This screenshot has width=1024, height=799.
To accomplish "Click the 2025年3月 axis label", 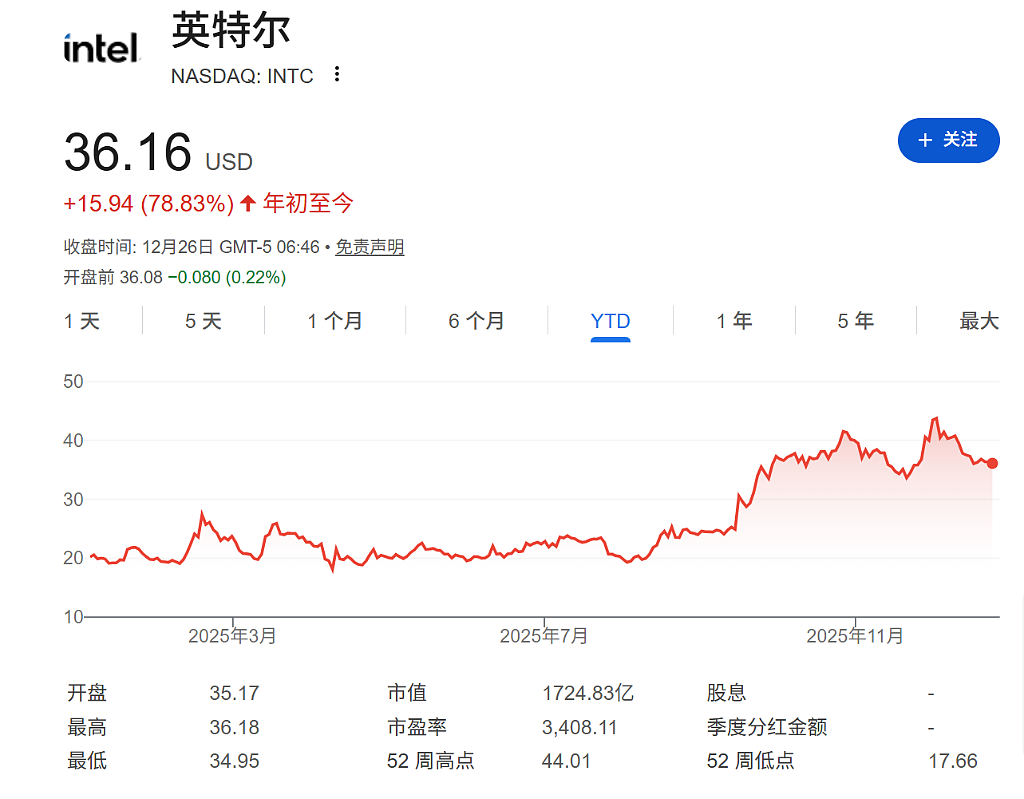I will [232, 636].
